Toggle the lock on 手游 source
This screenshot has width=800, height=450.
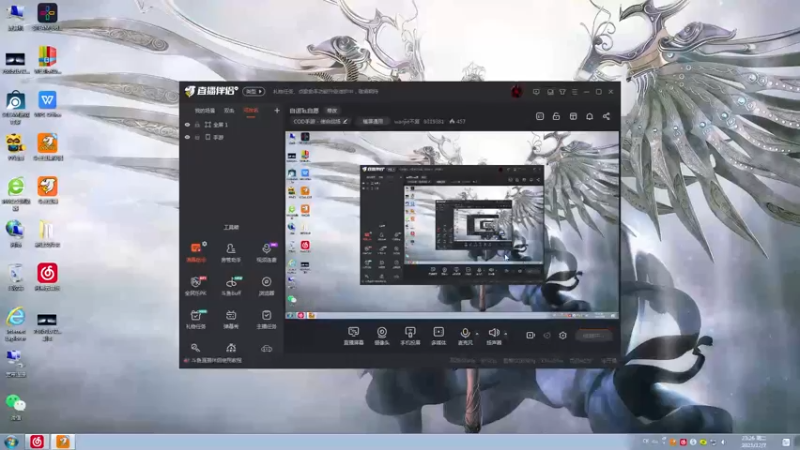tap(197, 137)
